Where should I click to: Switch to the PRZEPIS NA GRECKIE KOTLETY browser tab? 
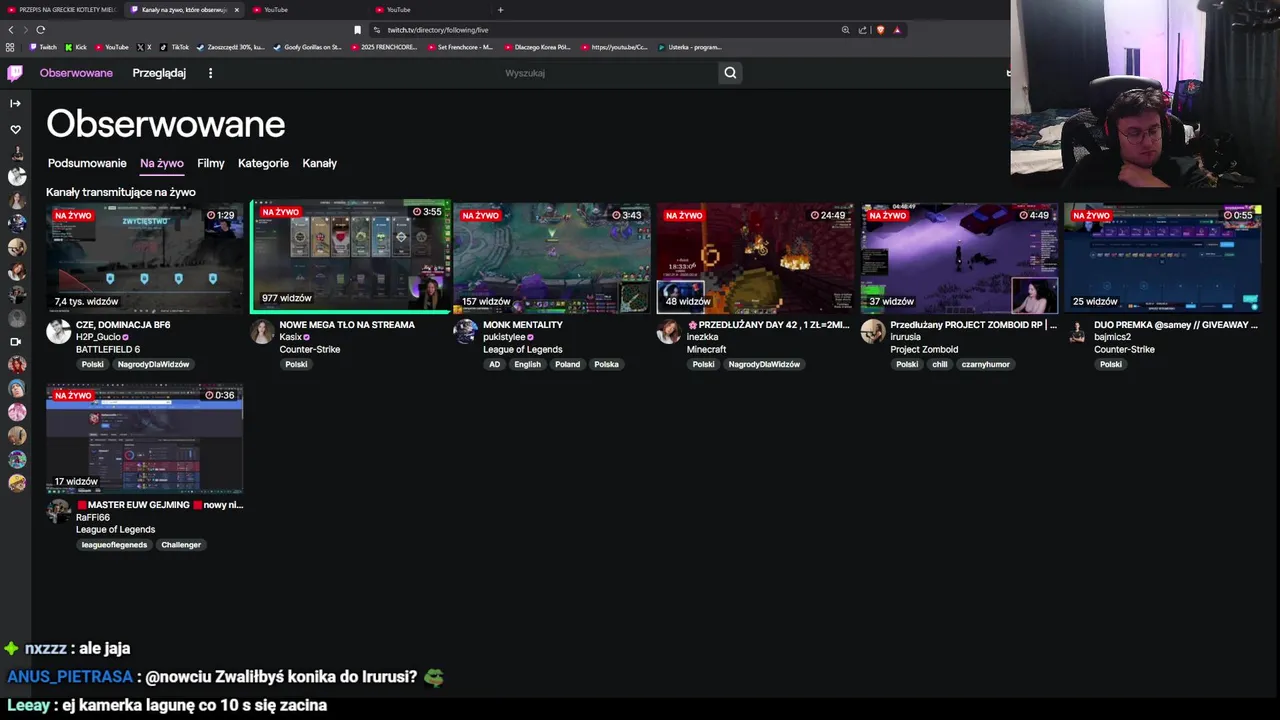click(x=60, y=10)
